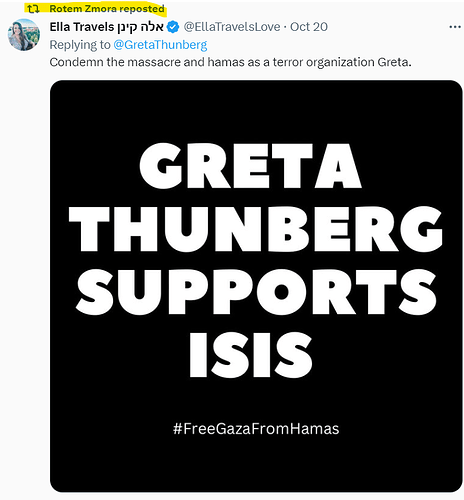Open the Oct 20 post timestamp
This screenshot has width=464, height=500.
309,27
